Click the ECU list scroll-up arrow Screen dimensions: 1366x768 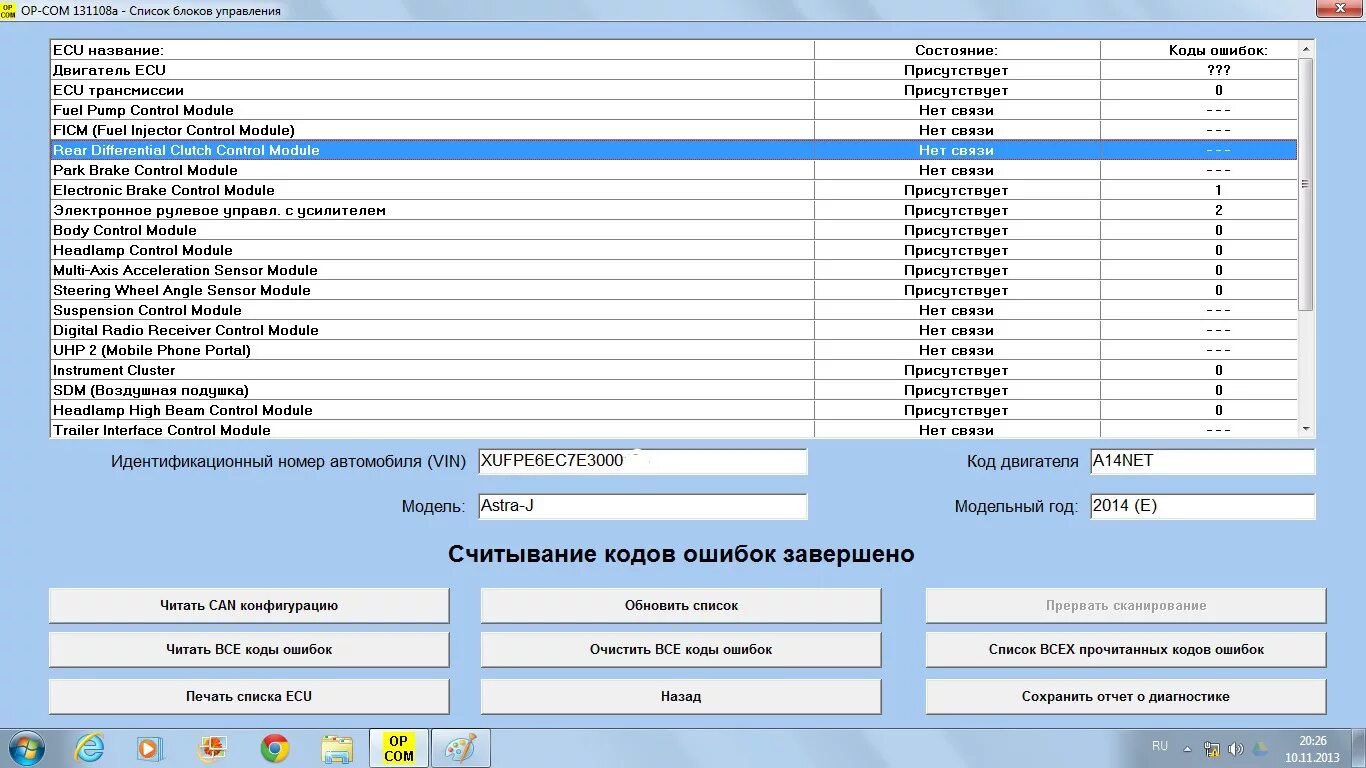(x=1306, y=48)
